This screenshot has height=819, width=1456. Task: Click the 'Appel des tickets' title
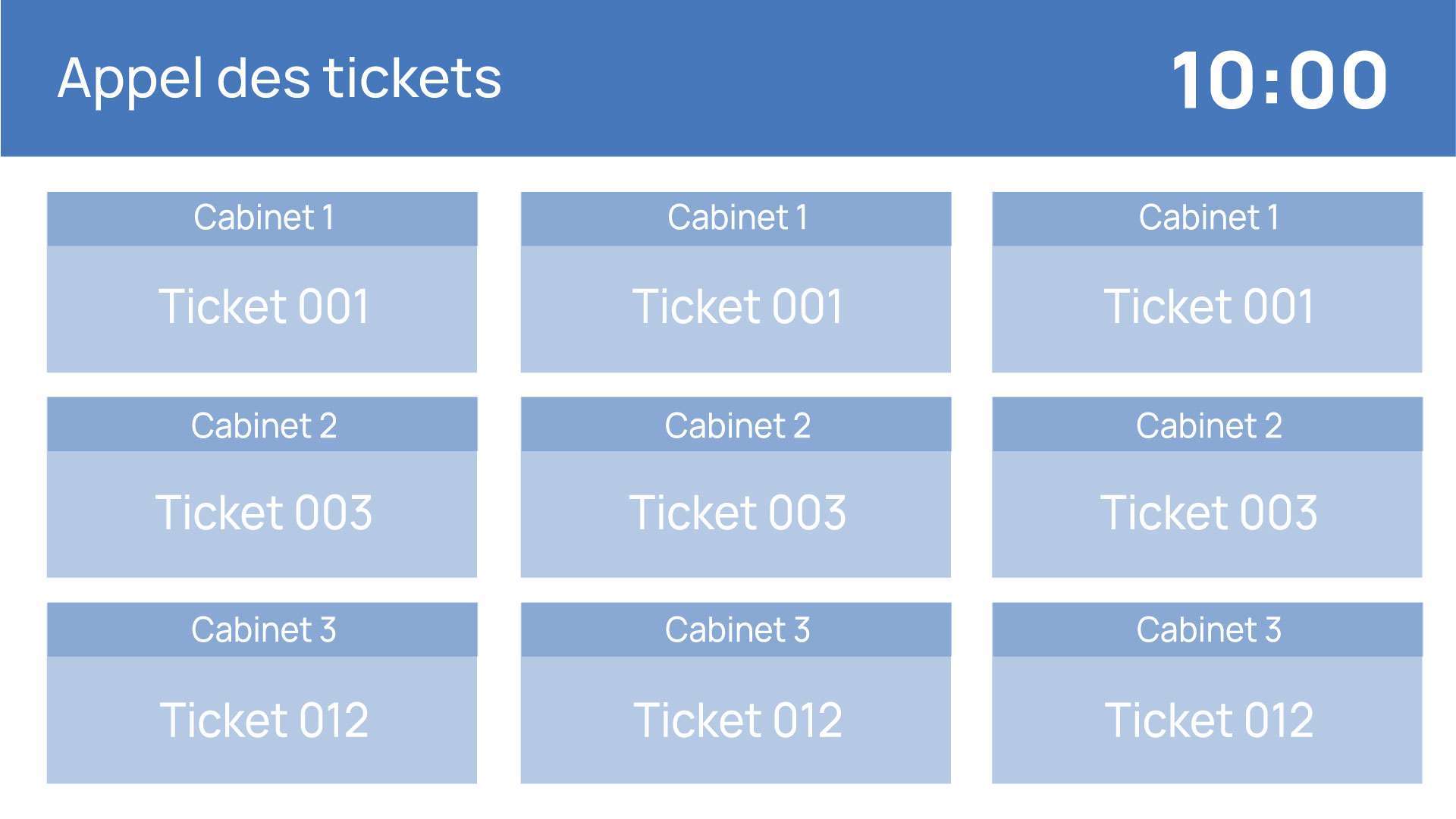(279, 79)
